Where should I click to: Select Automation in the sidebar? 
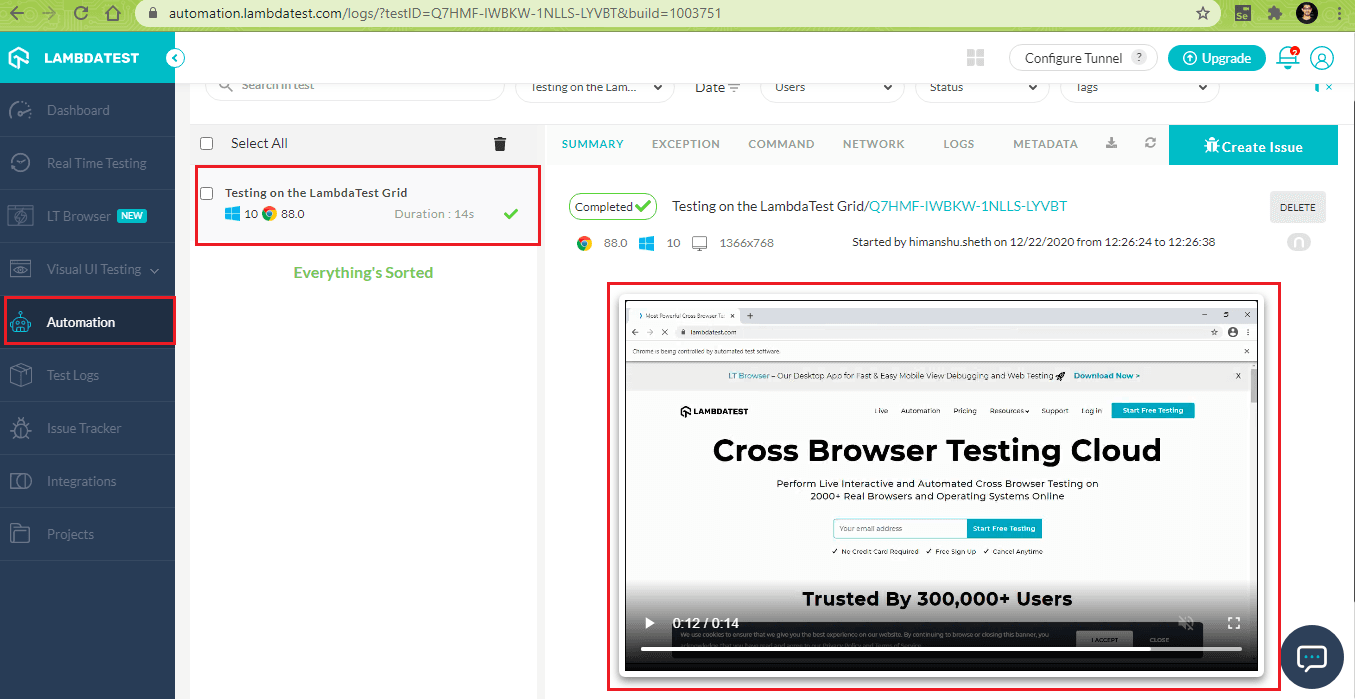[x=89, y=322]
